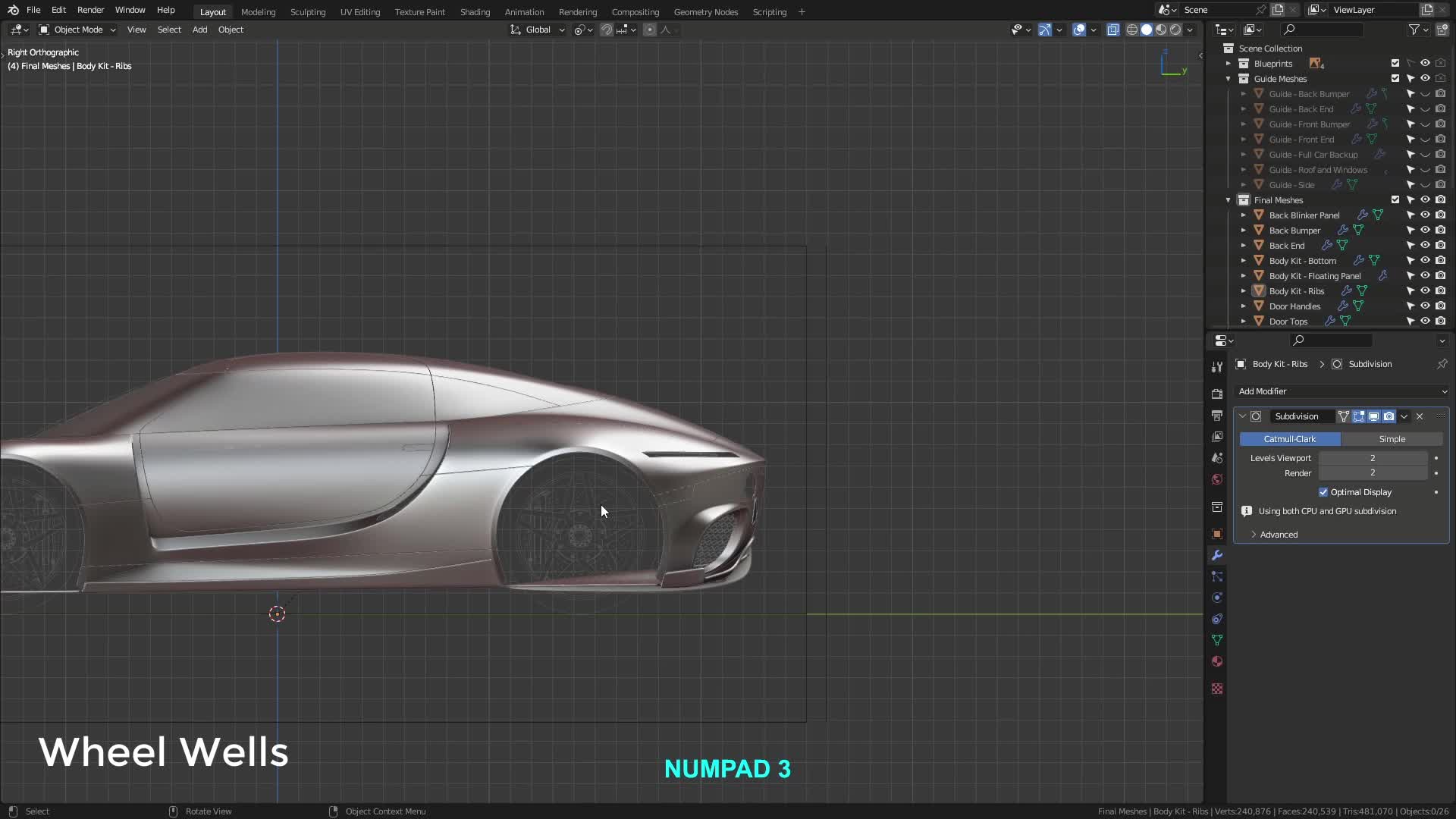Image resolution: width=1456 pixels, height=819 pixels.
Task: Open the Add Modifier dropdown
Action: point(1341,391)
